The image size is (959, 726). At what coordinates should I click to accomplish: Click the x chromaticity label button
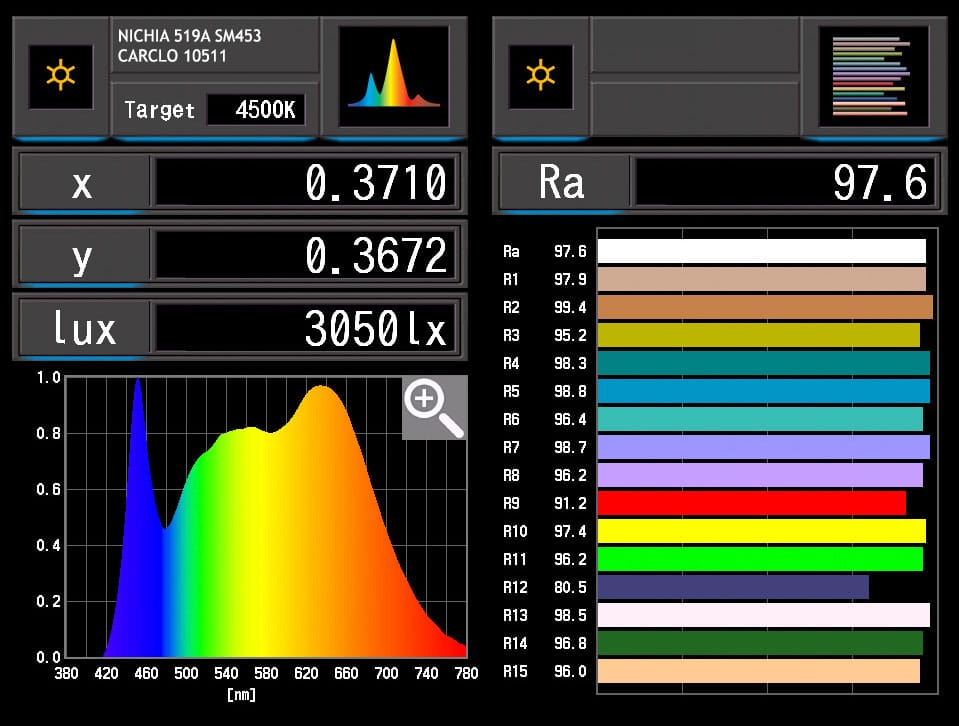coord(82,183)
